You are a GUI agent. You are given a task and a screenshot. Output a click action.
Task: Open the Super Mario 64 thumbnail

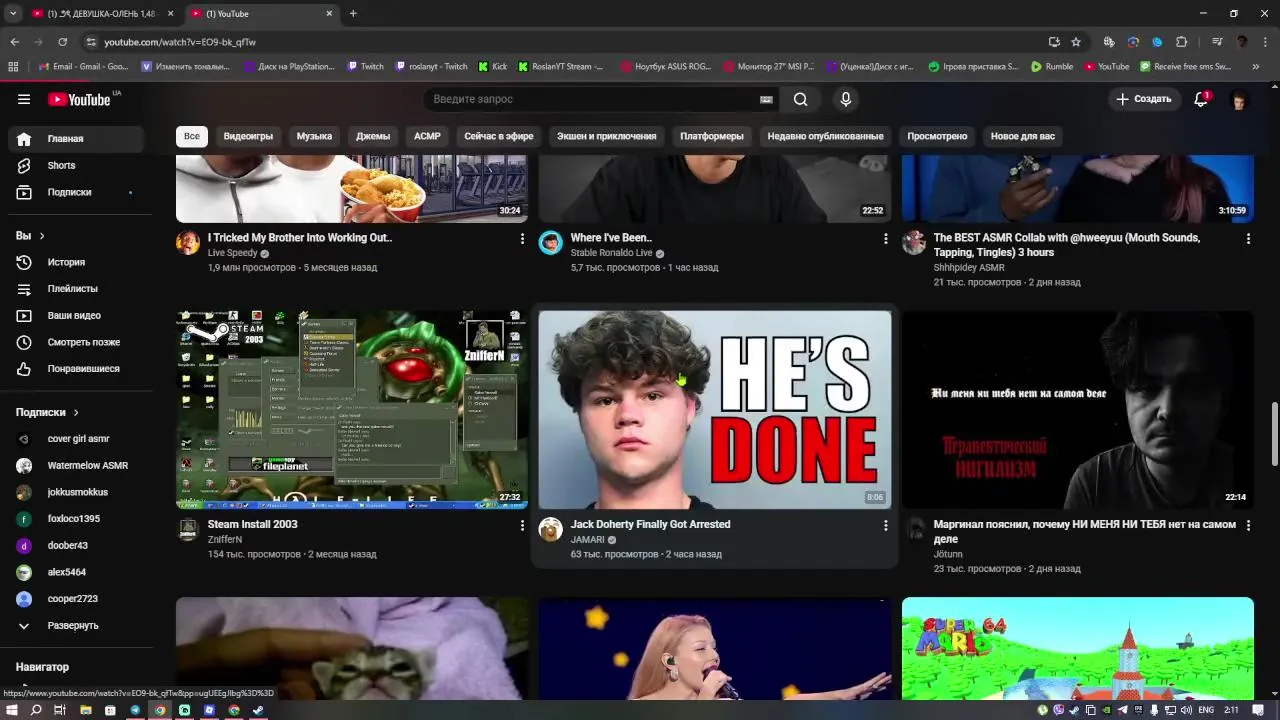(x=1078, y=648)
